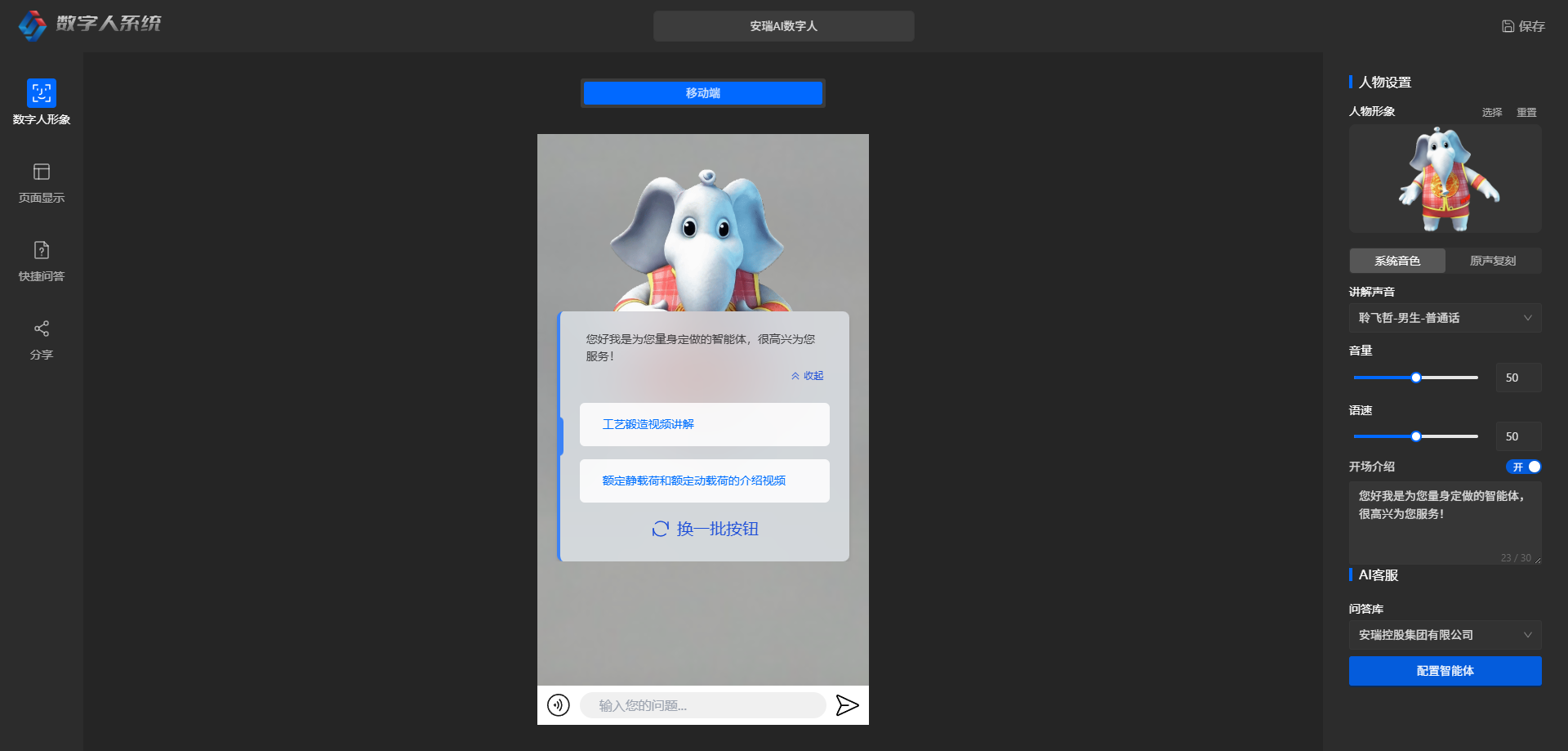Click the 工艺锻造视频讲解 suggestion button
The height and width of the screenshot is (751, 1568).
[704, 424]
